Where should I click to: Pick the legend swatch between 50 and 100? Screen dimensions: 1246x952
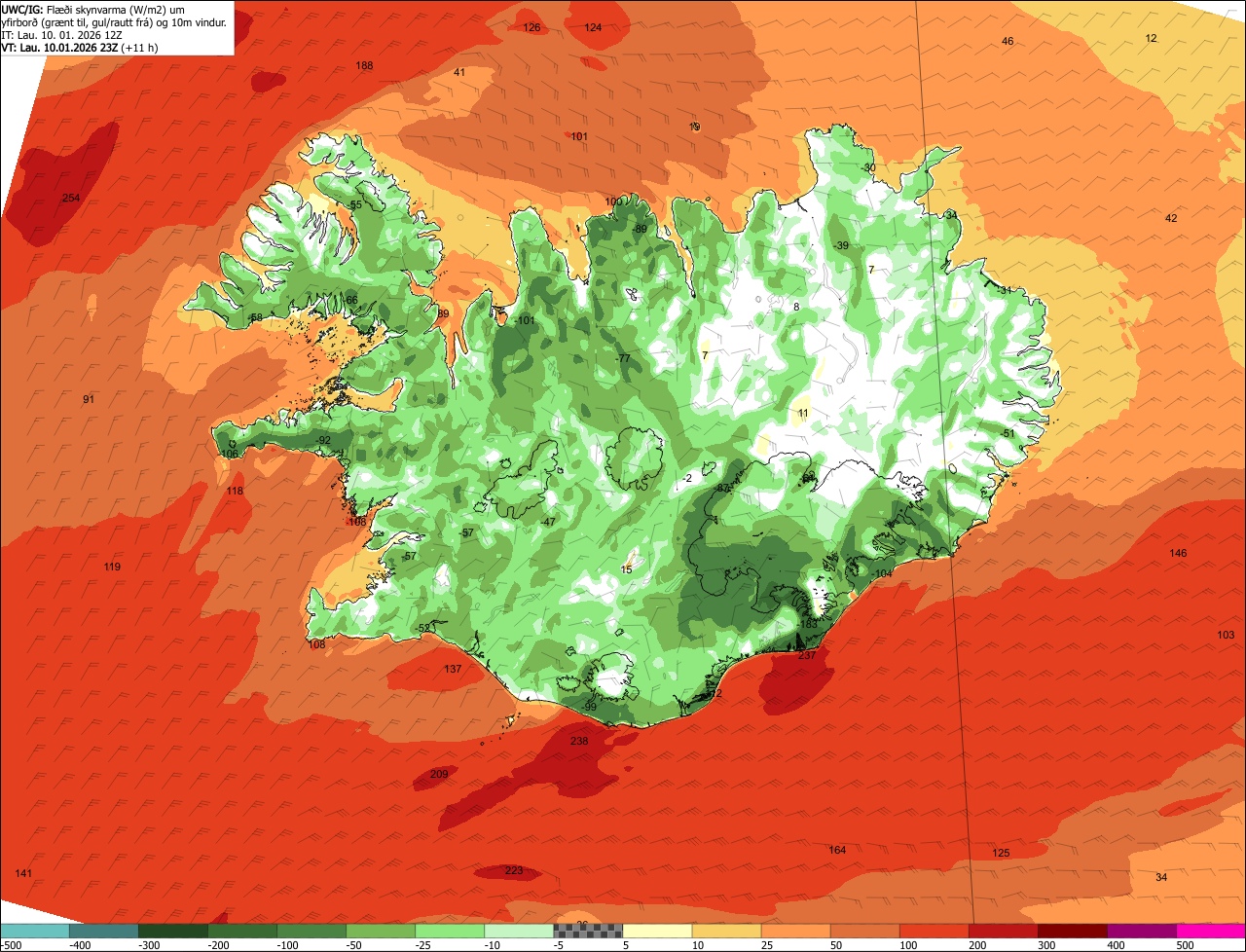point(863,932)
